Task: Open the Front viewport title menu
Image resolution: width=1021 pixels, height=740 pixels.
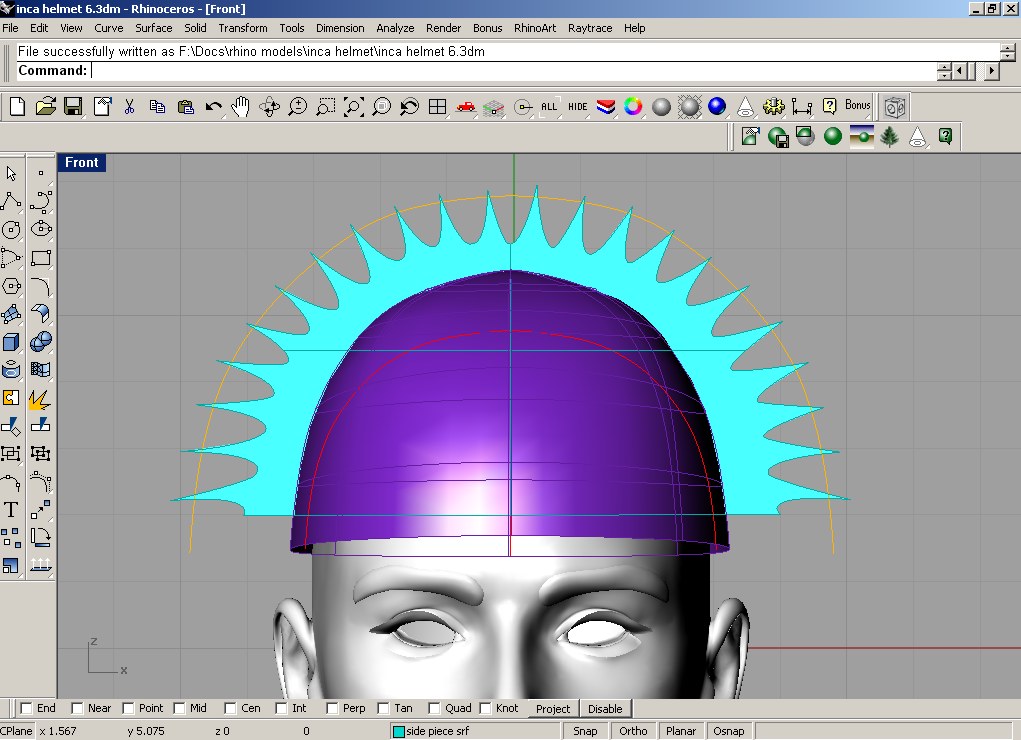Action: [x=82, y=163]
